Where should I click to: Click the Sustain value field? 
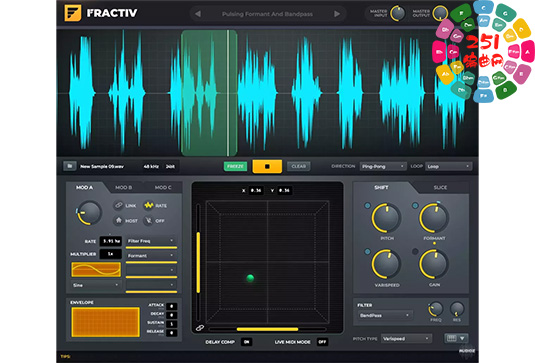pos(172,324)
